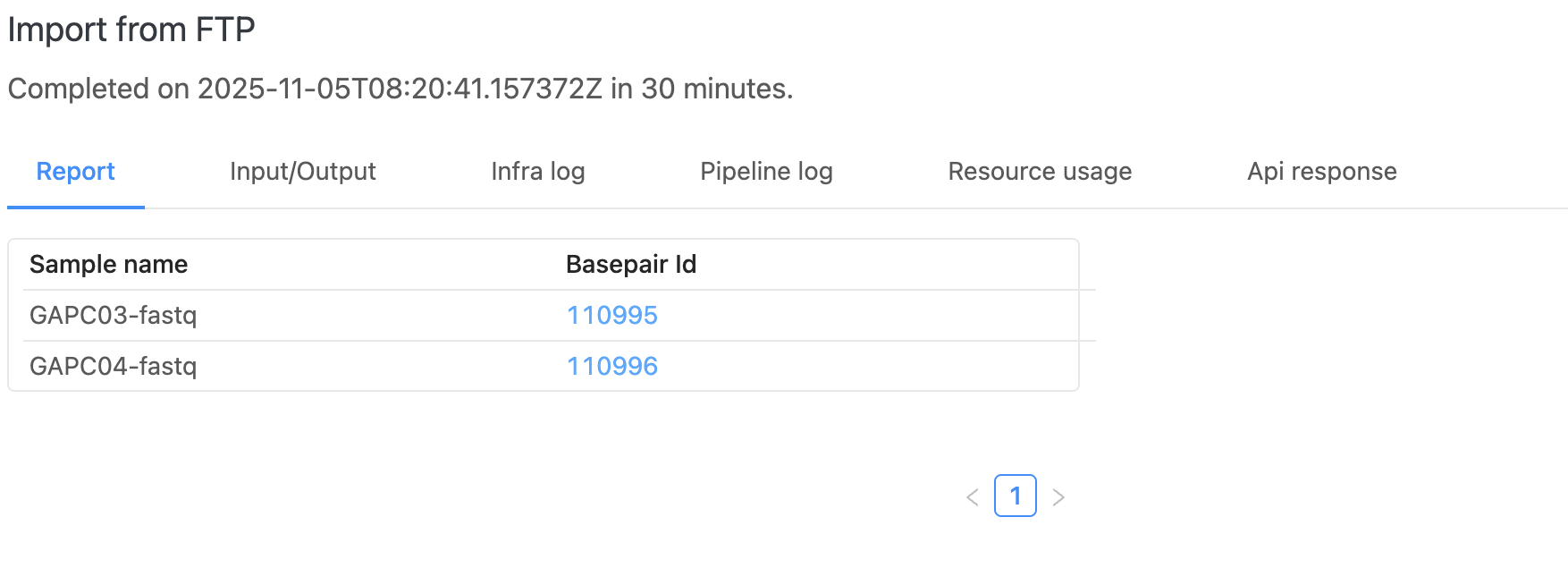
Task: Click the Basepair Id column header
Action: pyautogui.click(x=629, y=264)
